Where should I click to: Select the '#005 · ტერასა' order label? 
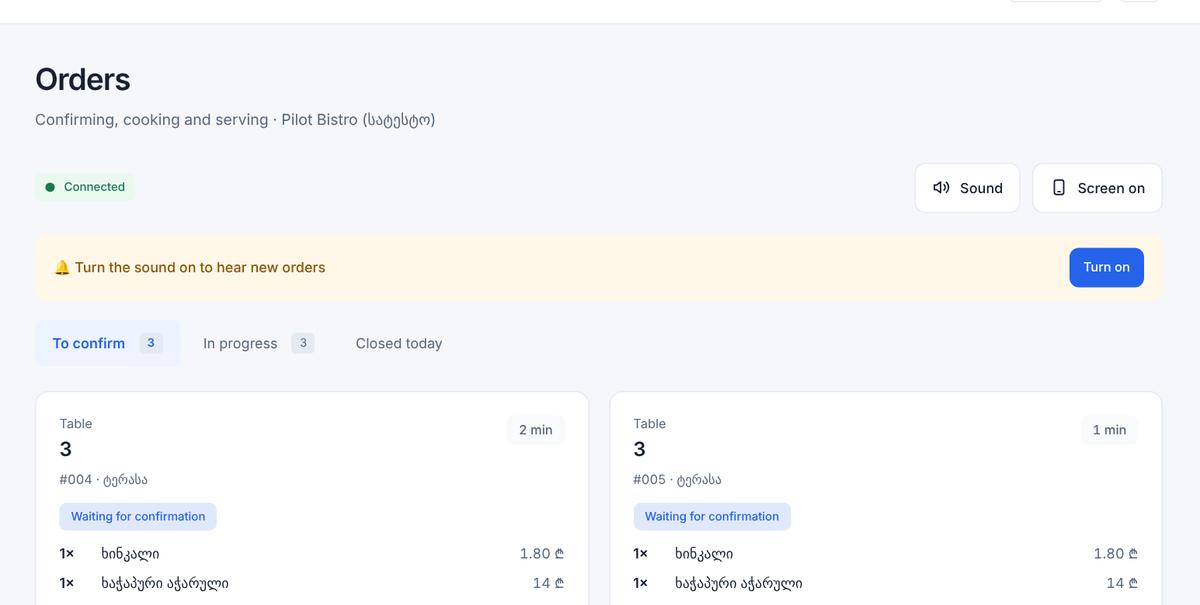coord(677,480)
